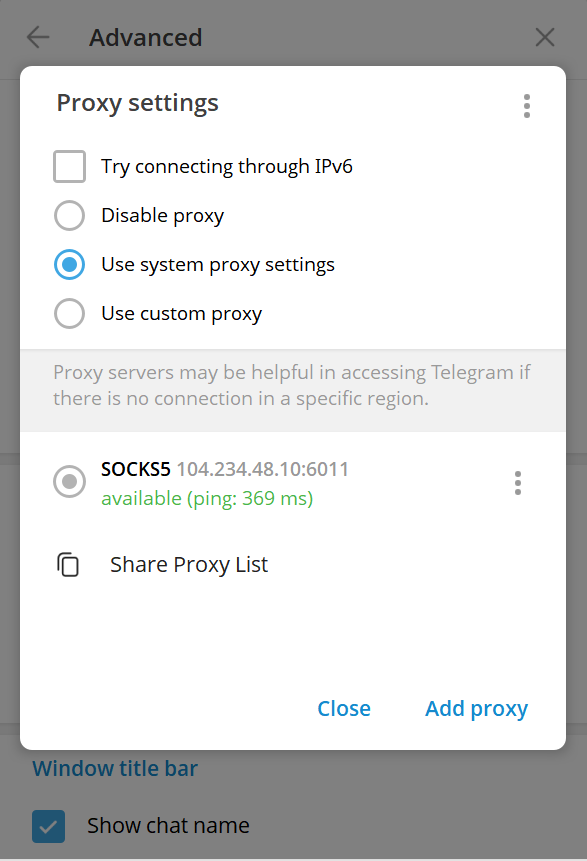Open the kebab menu next to Proxy settings
Screen dimensions: 587x861
[527, 106]
